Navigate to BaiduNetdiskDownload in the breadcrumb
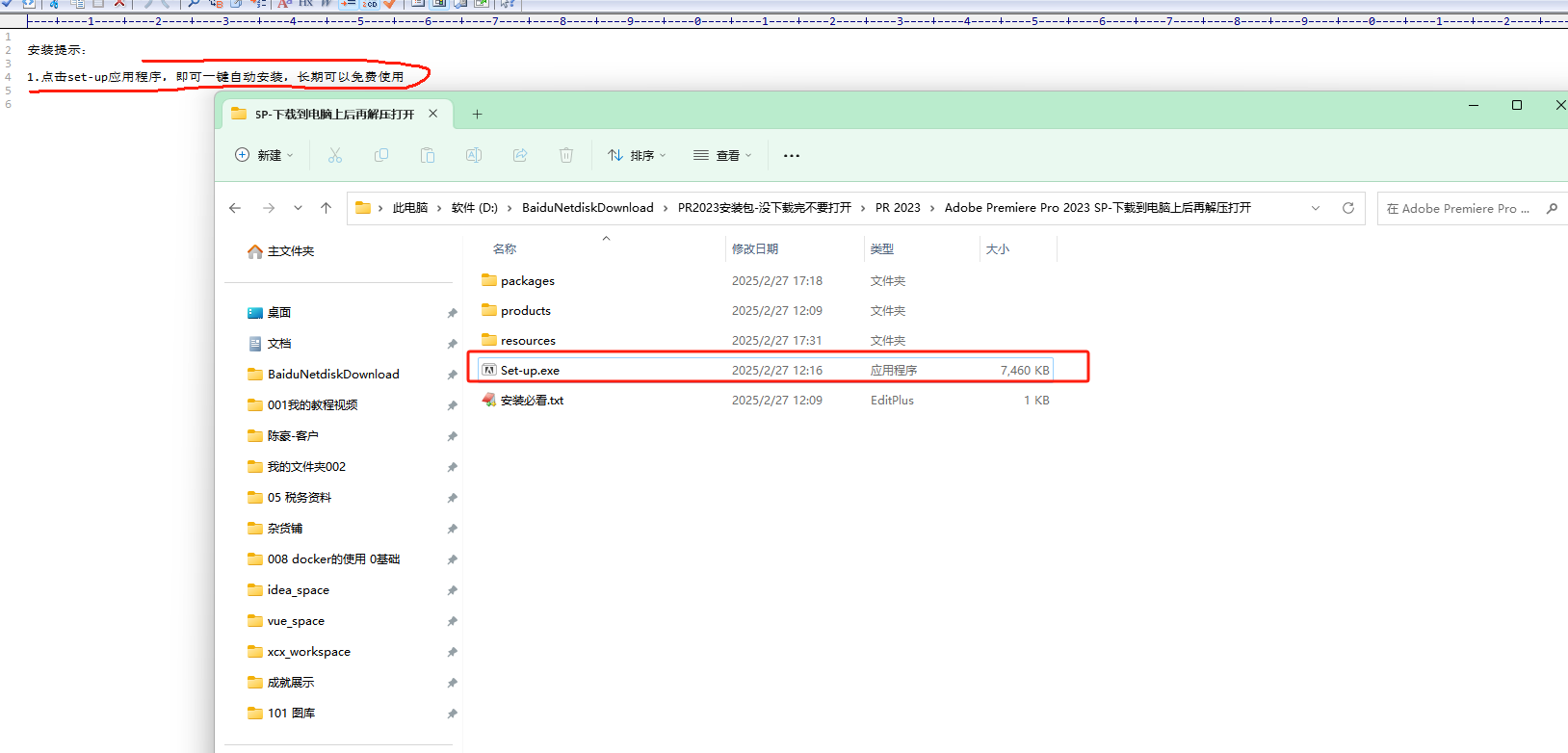The image size is (1568, 753). 588,208
